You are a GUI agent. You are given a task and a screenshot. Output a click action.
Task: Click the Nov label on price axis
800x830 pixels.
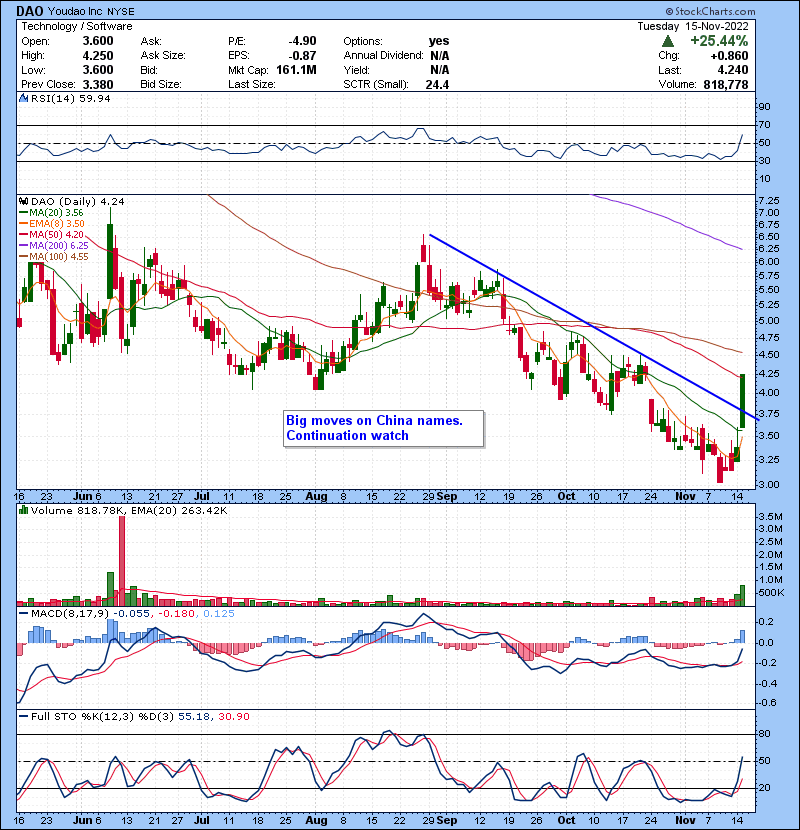coord(685,497)
